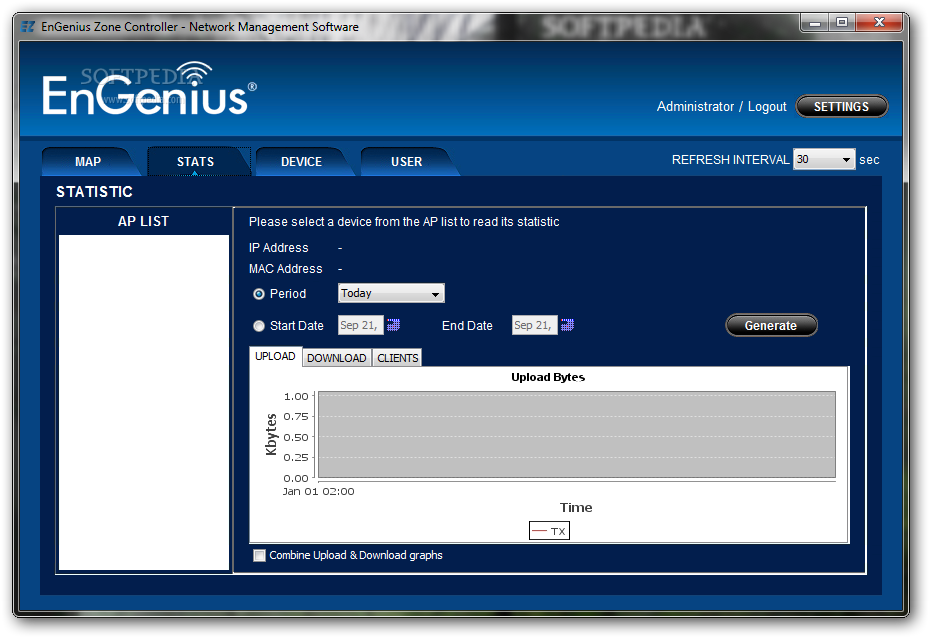Image resolution: width=930 pixels, height=638 pixels.
Task: Minimize the EnGenius Zone Controller window
Action: 815,23
